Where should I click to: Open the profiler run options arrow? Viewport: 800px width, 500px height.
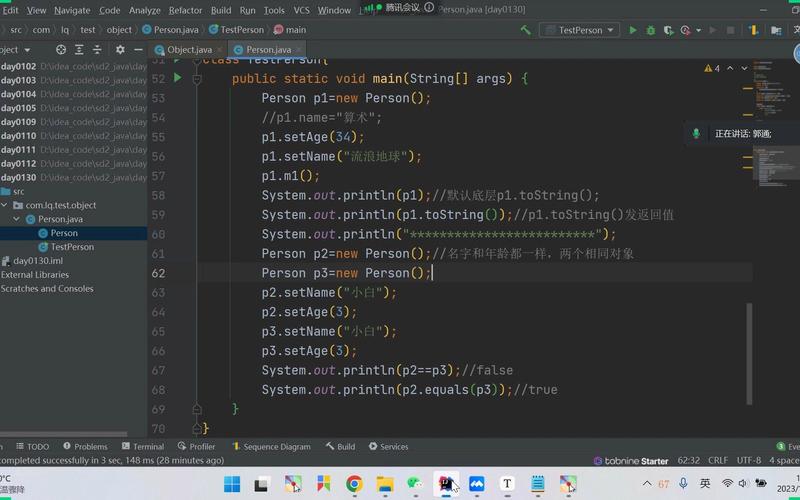click(698, 30)
